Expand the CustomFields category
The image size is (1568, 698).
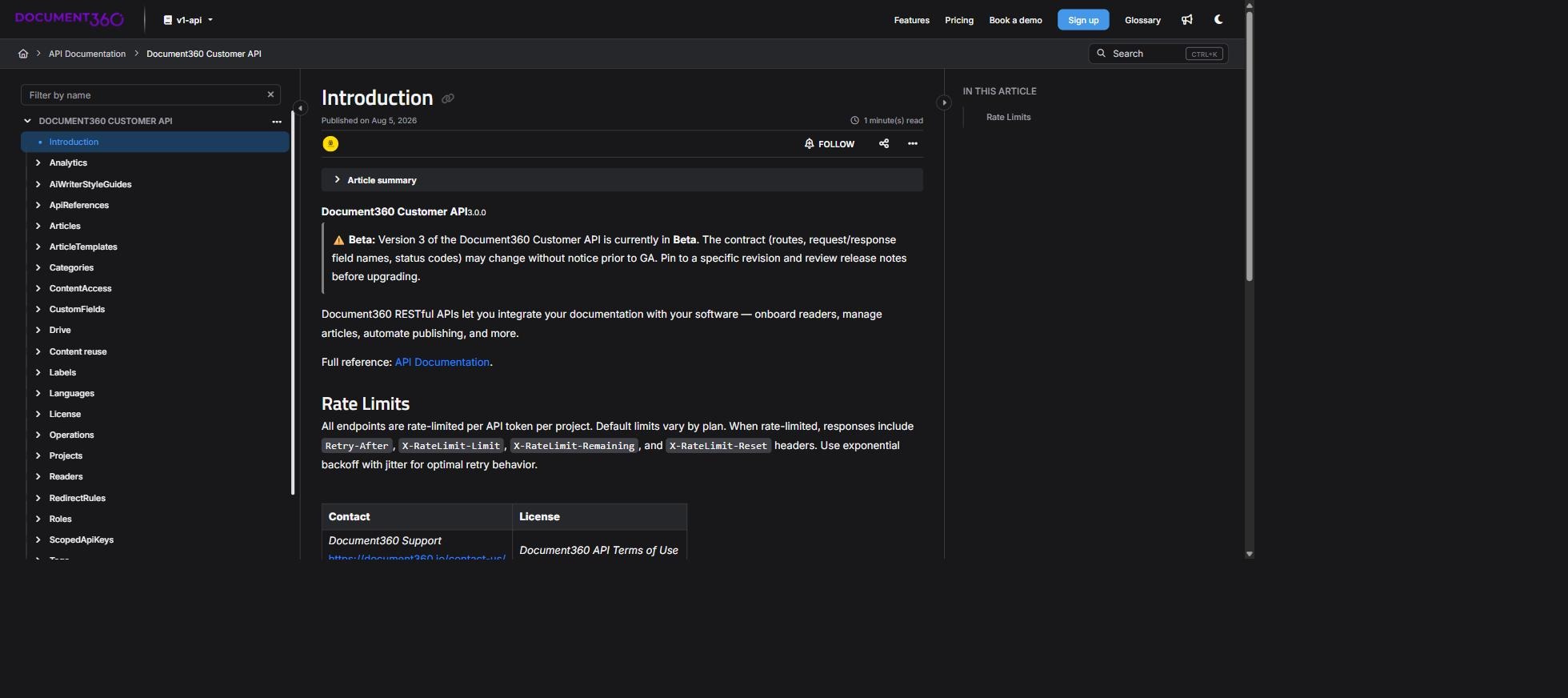[38, 309]
